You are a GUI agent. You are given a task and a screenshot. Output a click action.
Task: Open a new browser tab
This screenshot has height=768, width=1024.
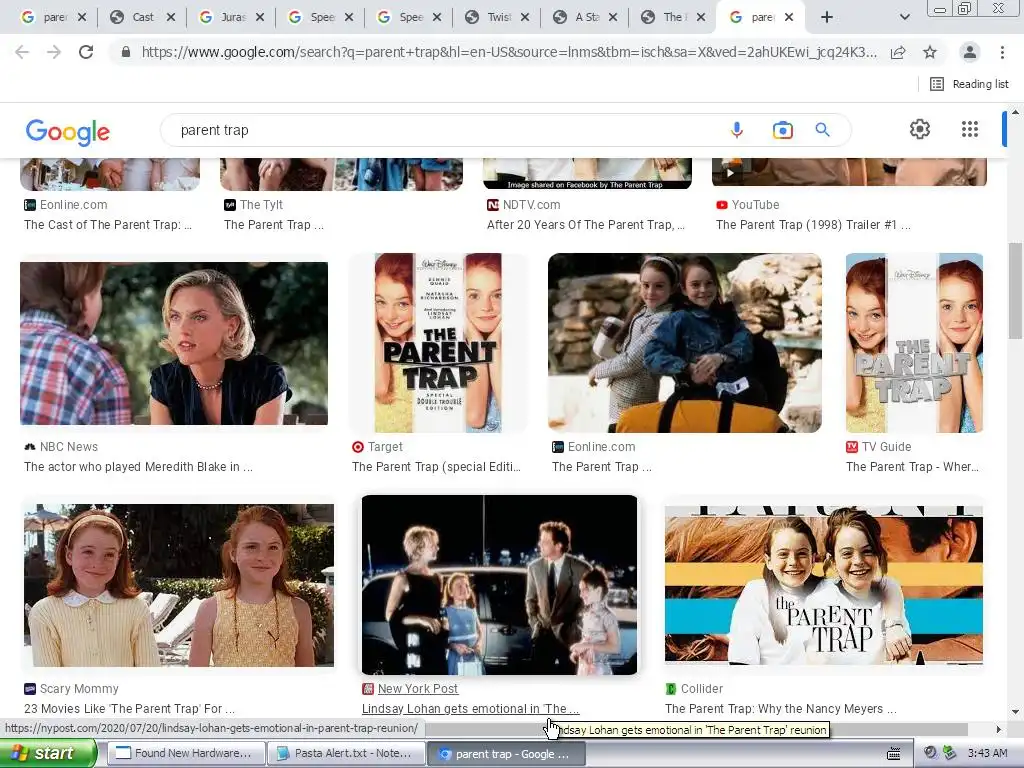(x=827, y=17)
